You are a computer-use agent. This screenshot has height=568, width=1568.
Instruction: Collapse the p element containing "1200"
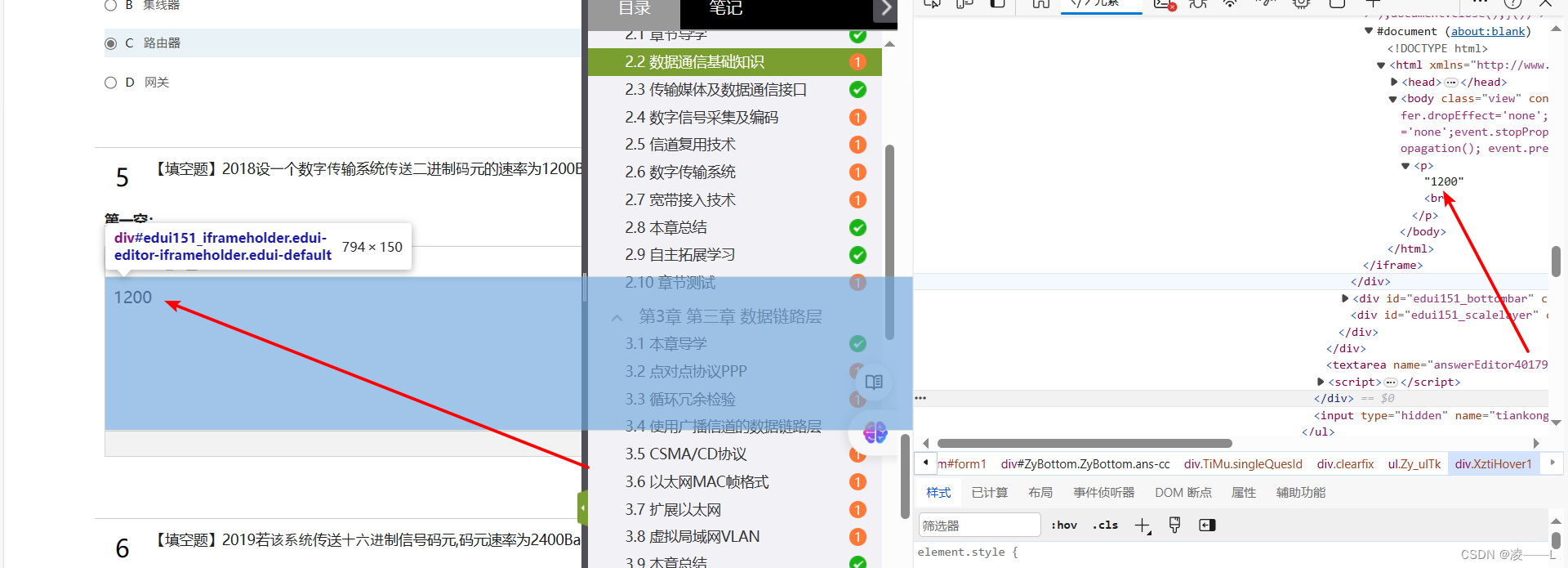[1405, 166]
